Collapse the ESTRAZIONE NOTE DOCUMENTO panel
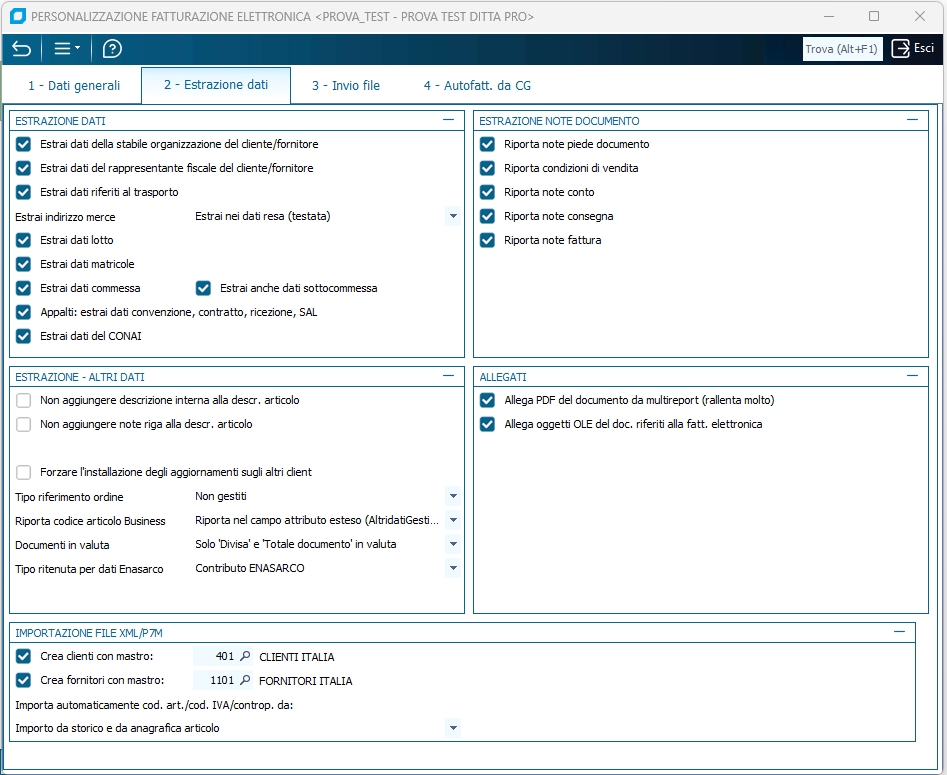The image size is (947, 775). tap(912, 120)
